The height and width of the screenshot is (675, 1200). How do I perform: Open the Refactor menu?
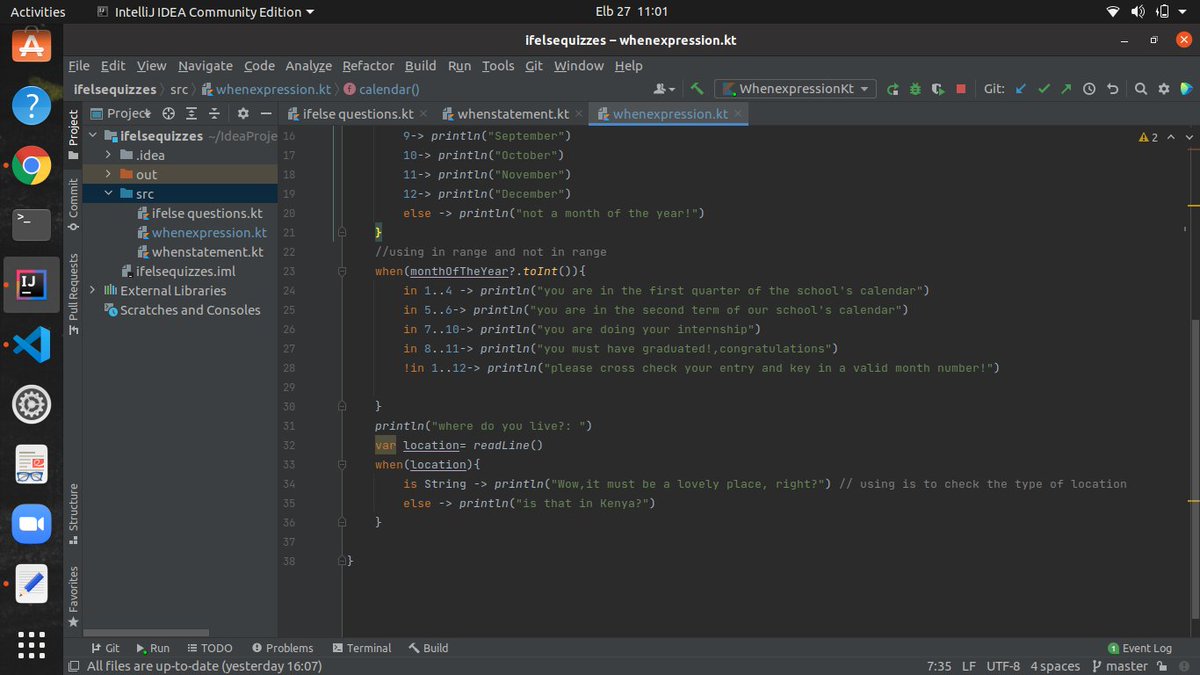[368, 65]
